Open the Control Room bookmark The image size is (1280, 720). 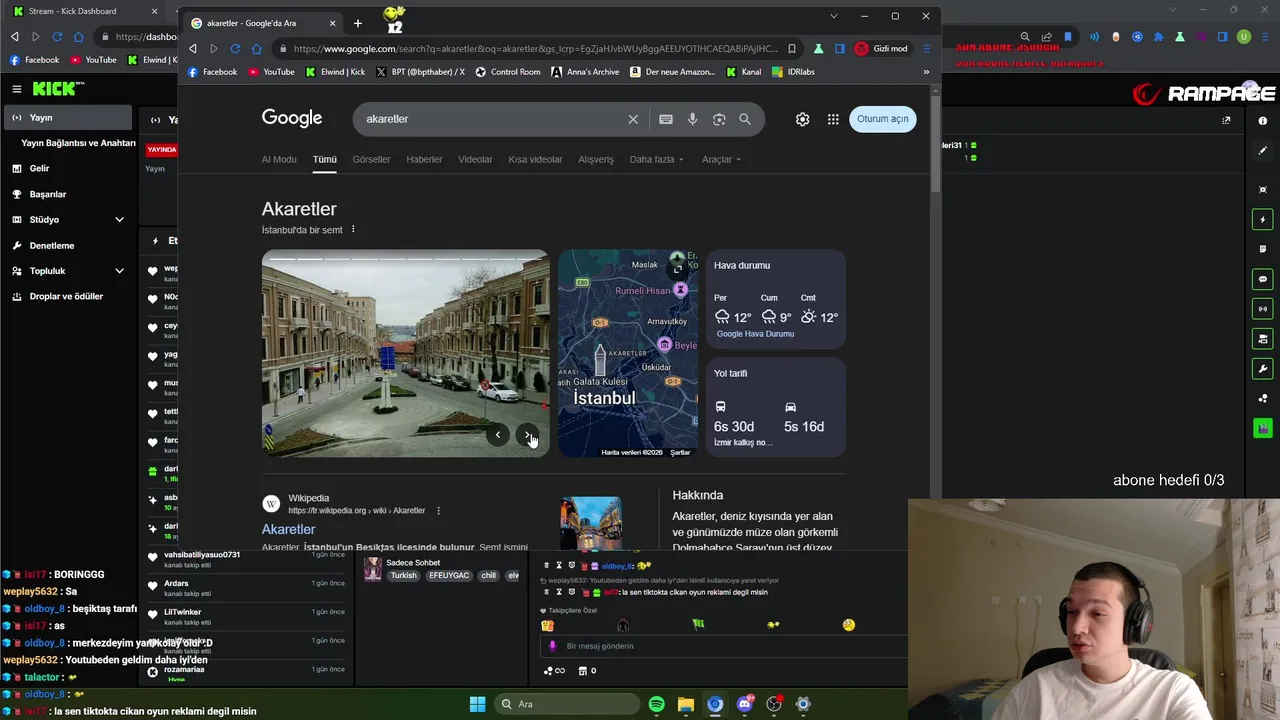click(508, 72)
